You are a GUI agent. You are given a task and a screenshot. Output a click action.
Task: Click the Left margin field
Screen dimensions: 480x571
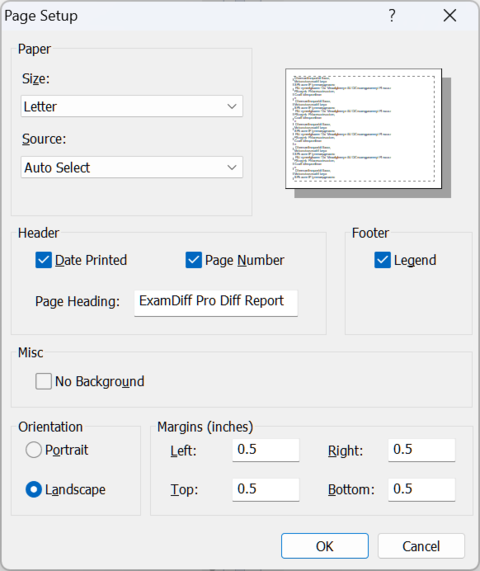pos(266,450)
